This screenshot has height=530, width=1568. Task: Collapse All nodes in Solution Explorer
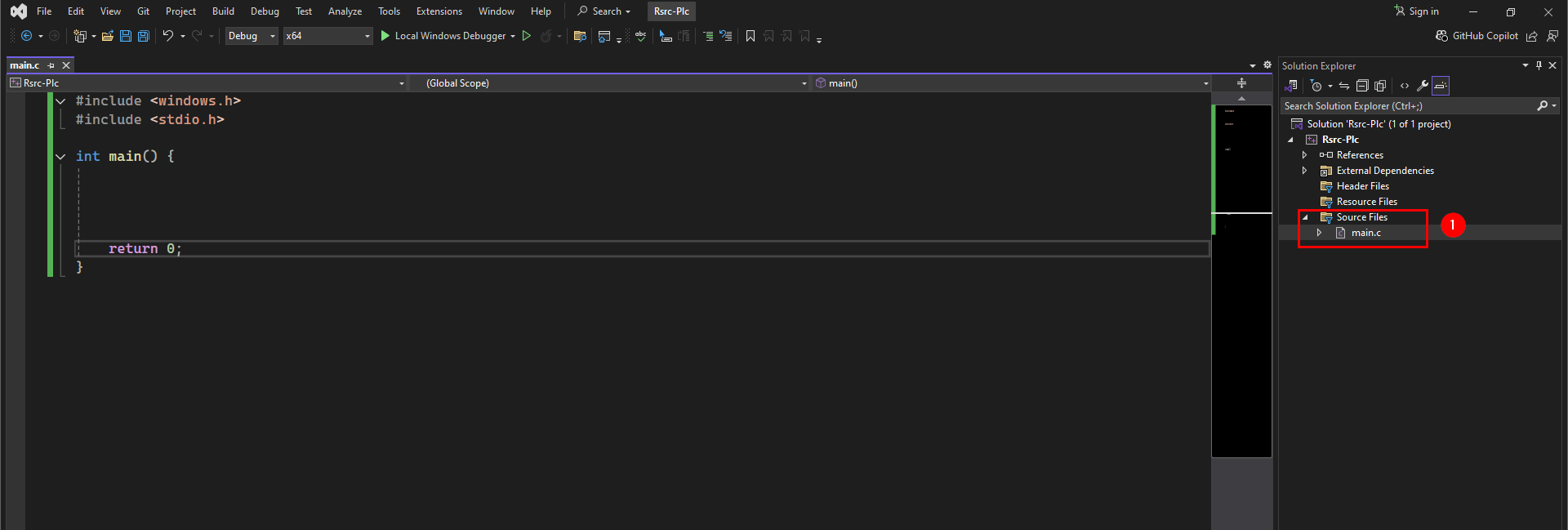[1362, 86]
